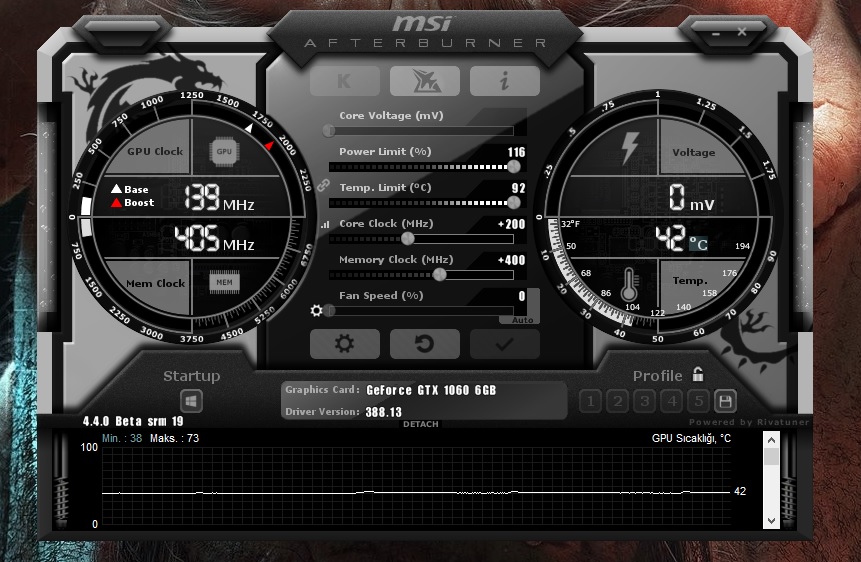Click the GeForce GTX 1060 6GB text
861x562 pixels.
431,390
